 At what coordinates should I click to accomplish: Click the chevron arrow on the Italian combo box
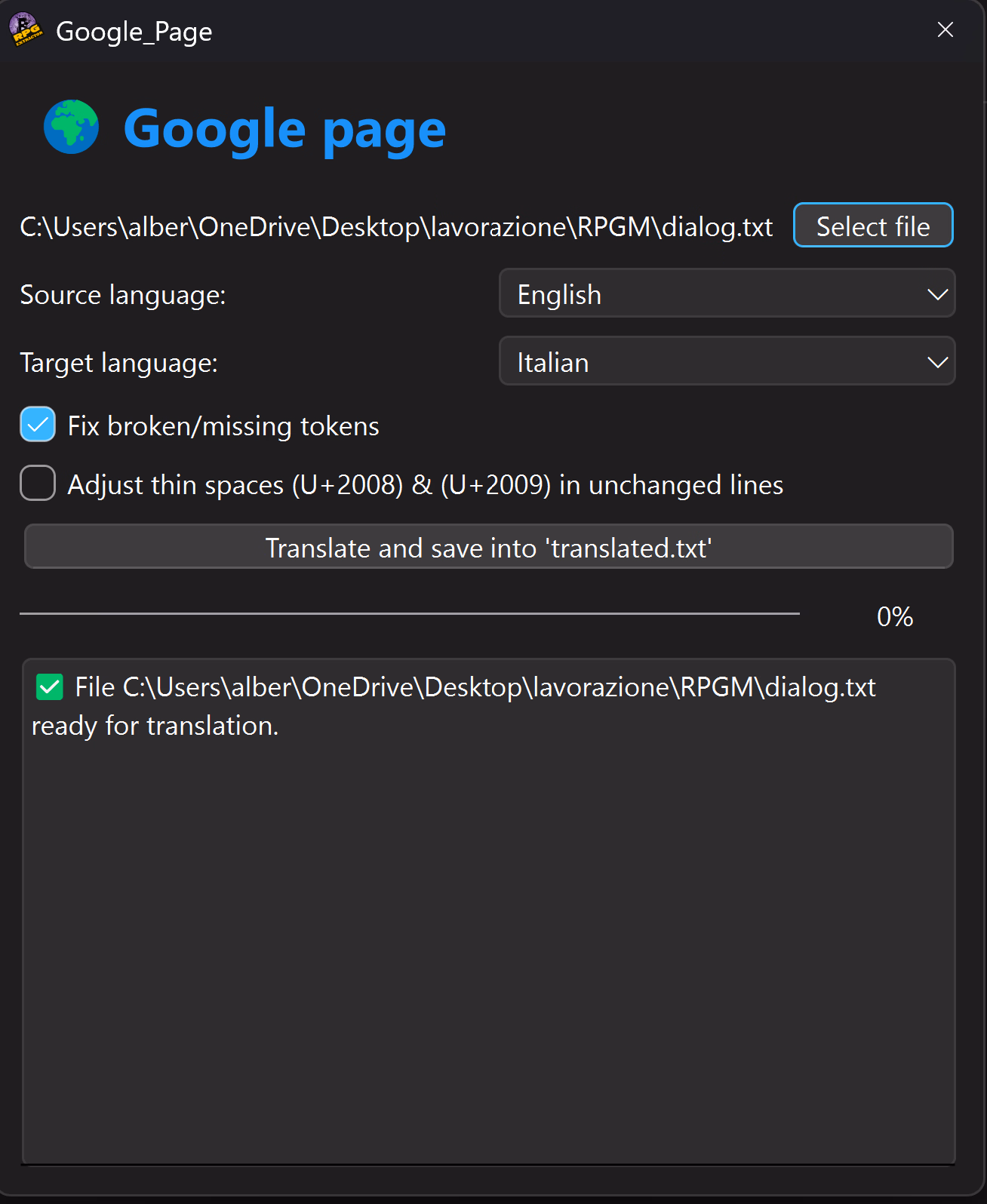[937, 362]
